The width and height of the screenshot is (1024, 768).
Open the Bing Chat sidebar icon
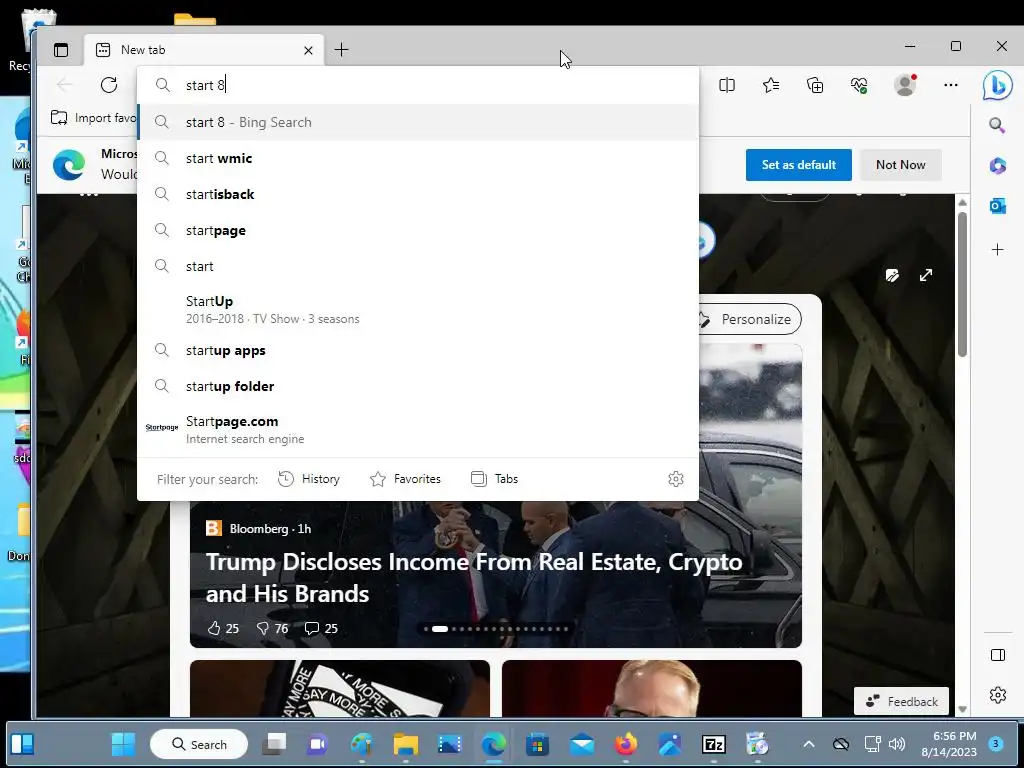pyautogui.click(x=997, y=86)
